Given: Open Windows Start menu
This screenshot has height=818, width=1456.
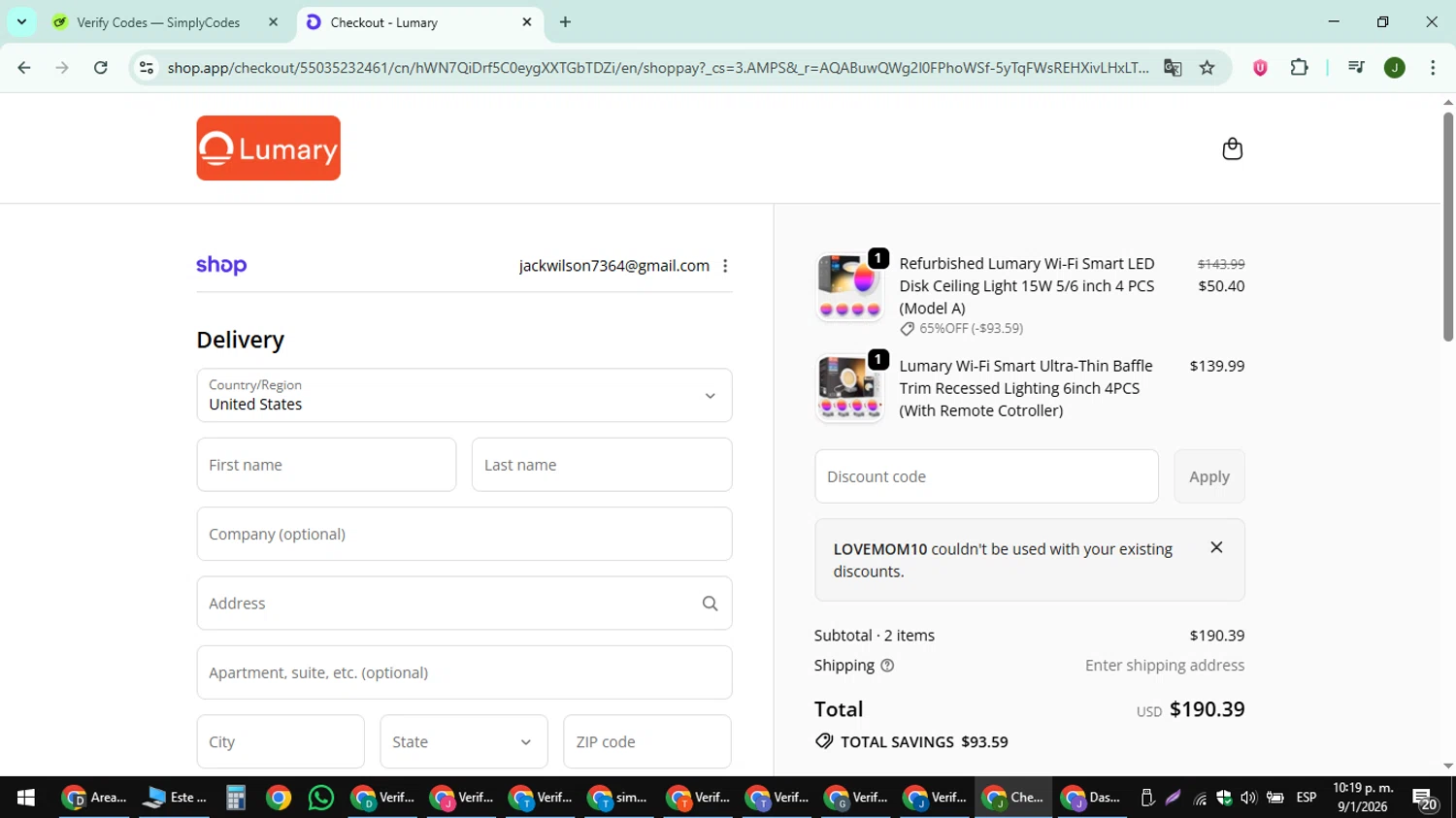Looking at the screenshot, I should pyautogui.click(x=25, y=798).
